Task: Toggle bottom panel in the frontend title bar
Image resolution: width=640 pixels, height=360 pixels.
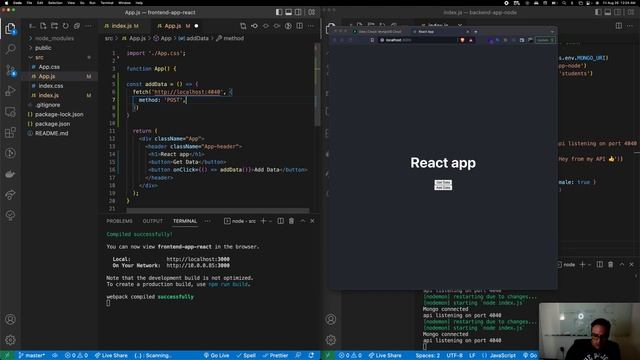Action: (289, 12)
